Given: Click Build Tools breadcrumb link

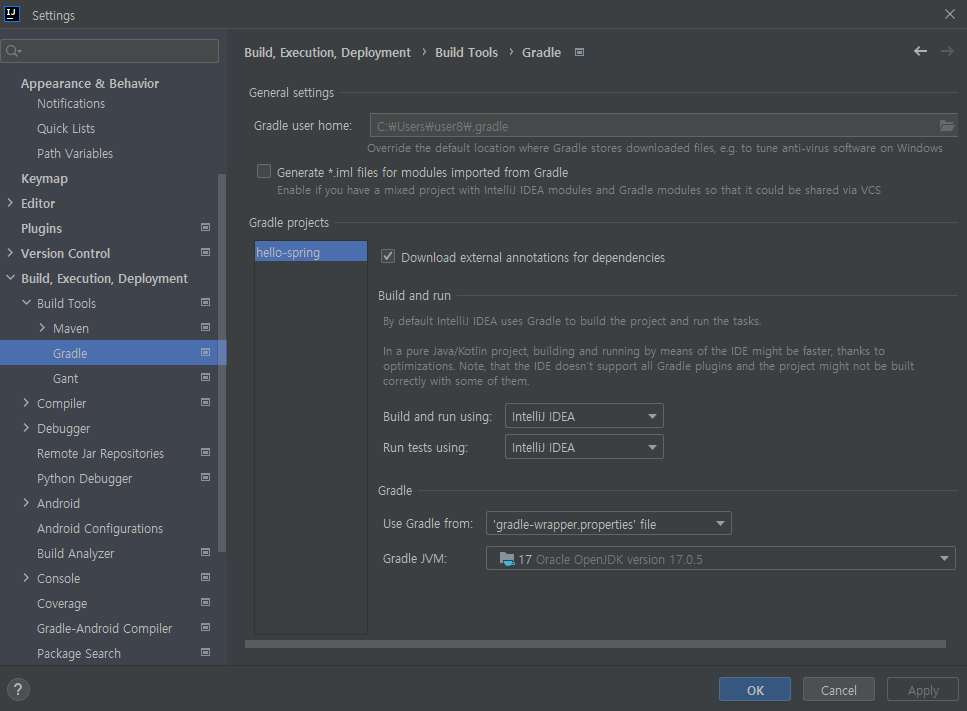Looking at the screenshot, I should coord(466,52).
